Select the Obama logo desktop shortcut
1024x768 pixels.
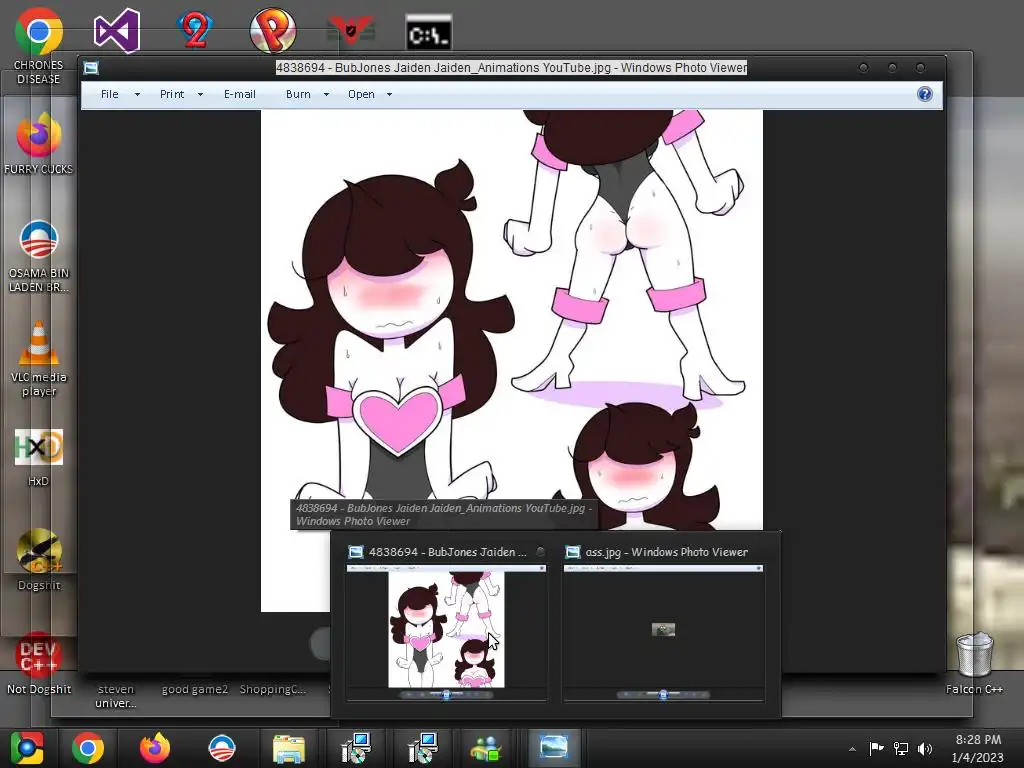click(x=39, y=239)
